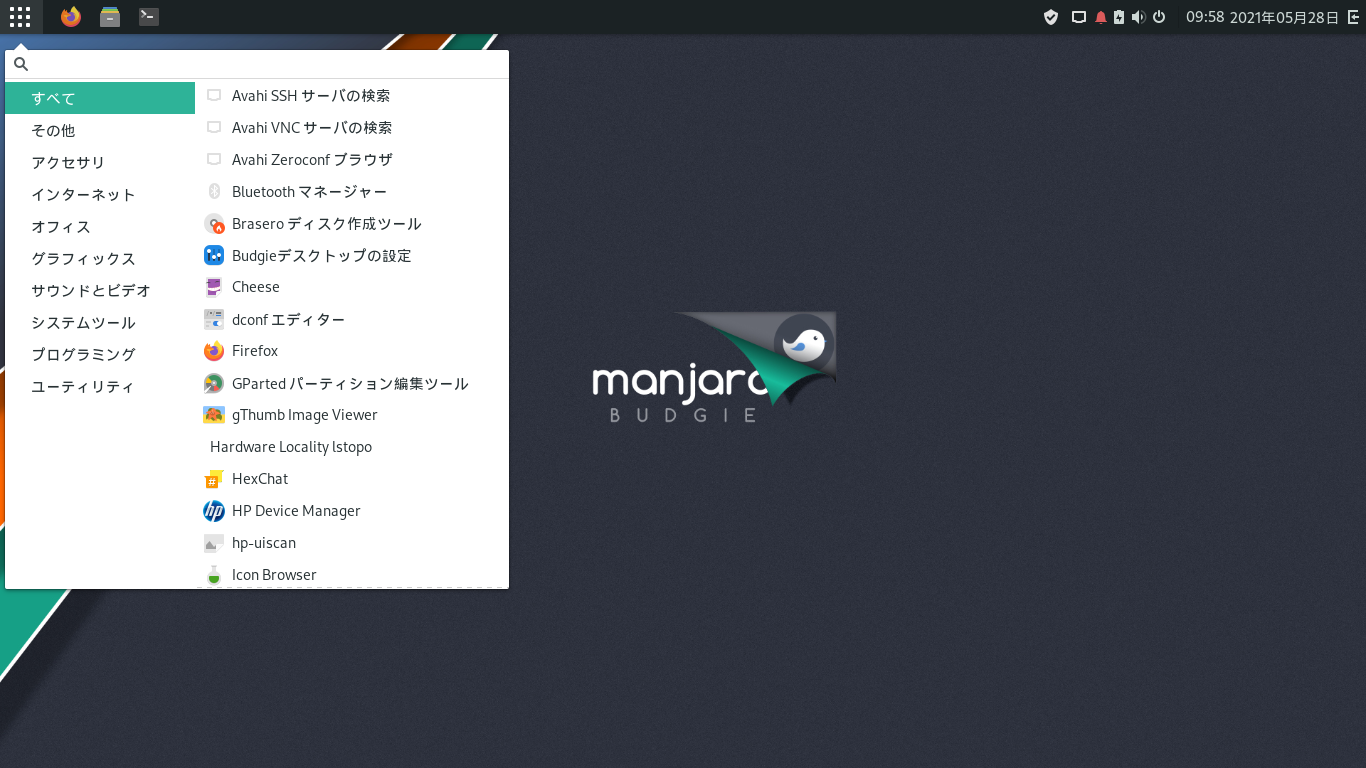Image resolution: width=1366 pixels, height=768 pixels.
Task: Launch the terminal from the top panel
Action: coord(149,17)
